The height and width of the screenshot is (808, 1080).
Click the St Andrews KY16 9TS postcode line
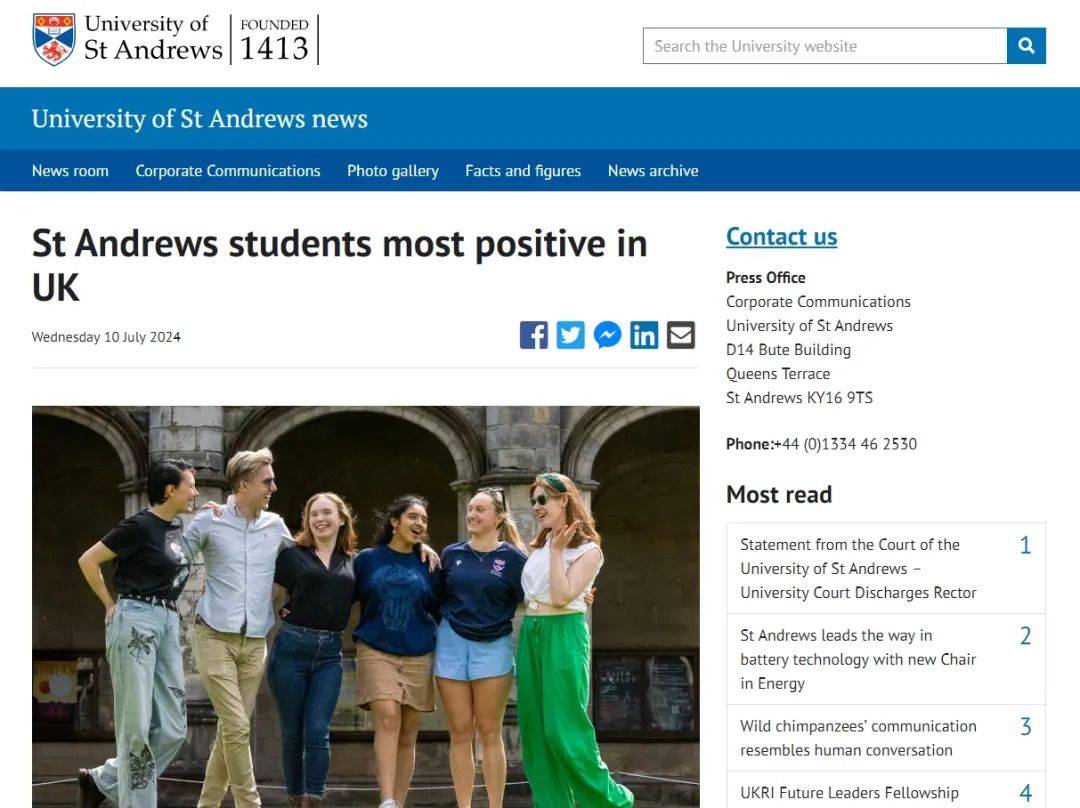click(800, 398)
